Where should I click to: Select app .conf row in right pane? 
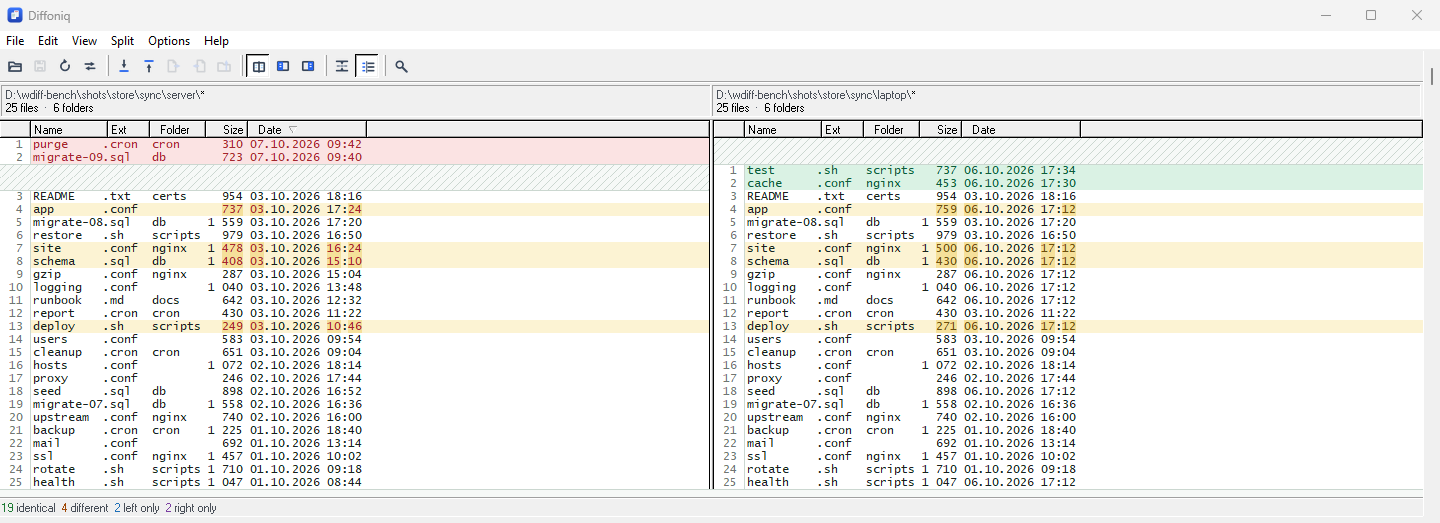point(1068,209)
